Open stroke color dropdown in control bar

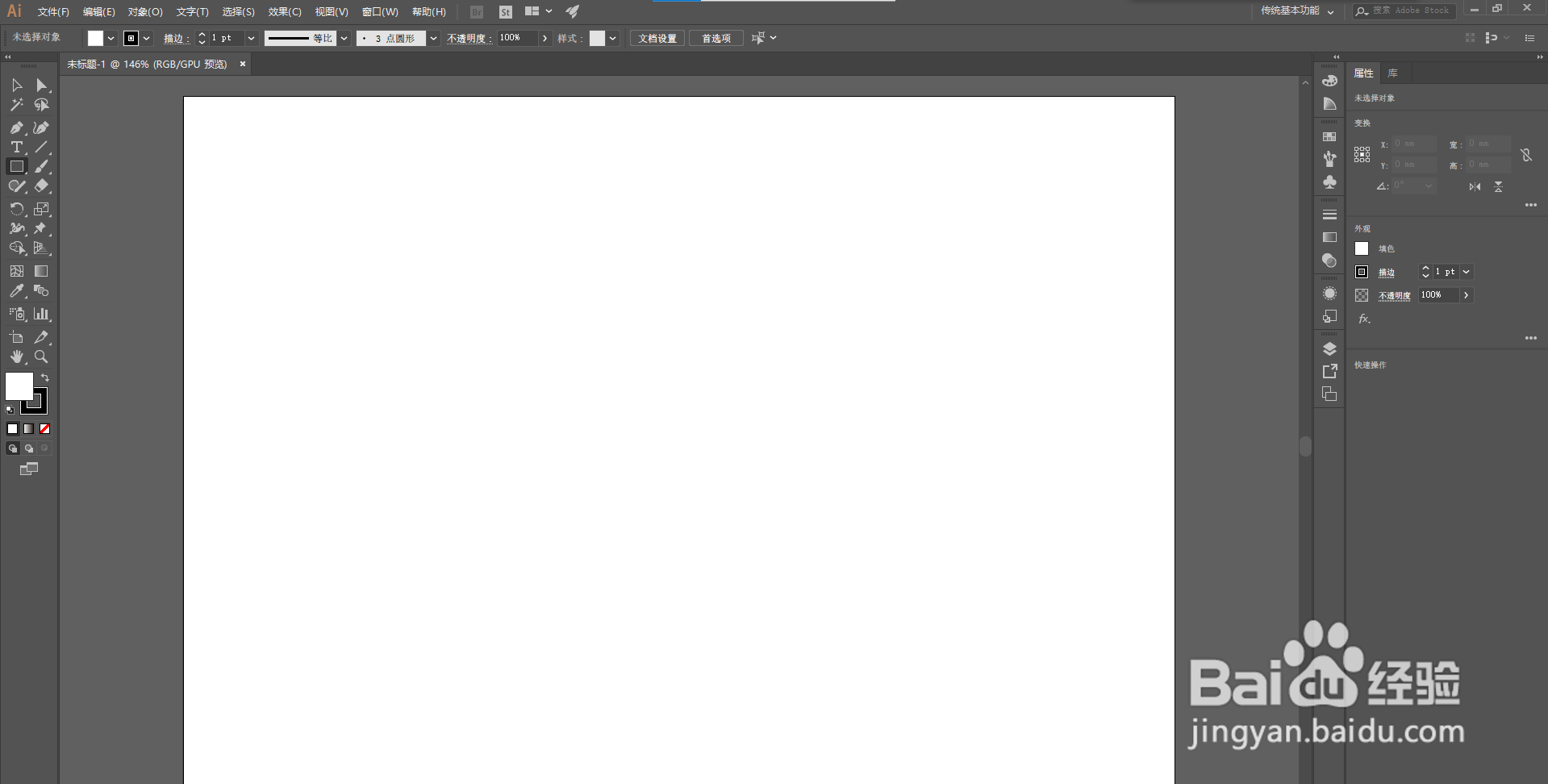tap(147, 38)
